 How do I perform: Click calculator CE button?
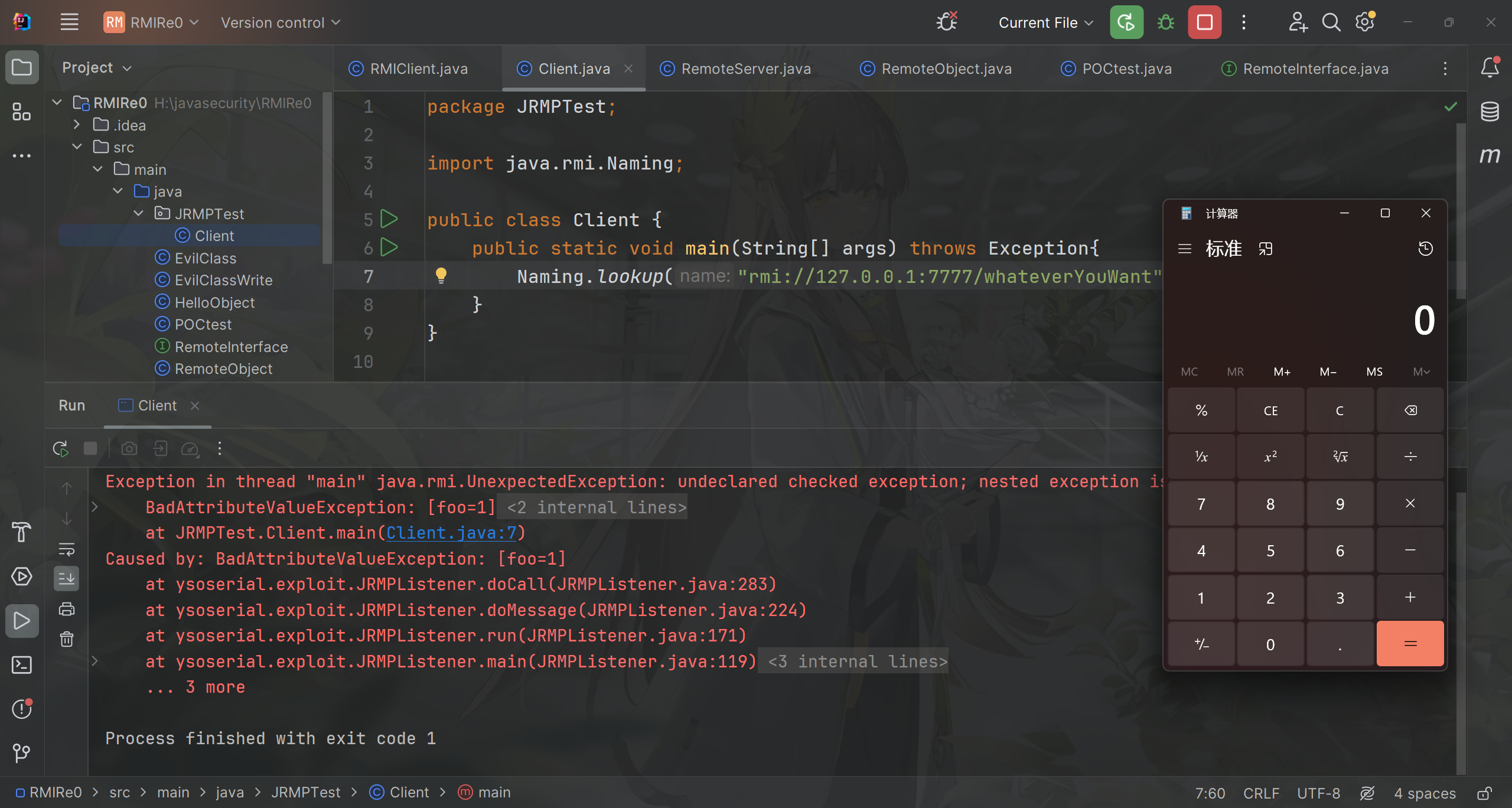click(1270, 410)
